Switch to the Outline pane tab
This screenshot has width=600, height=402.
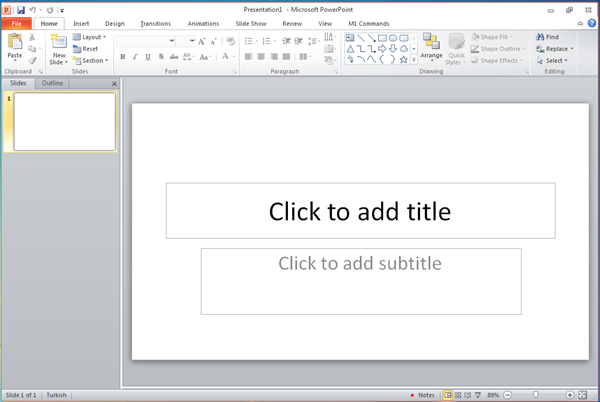point(53,83)
